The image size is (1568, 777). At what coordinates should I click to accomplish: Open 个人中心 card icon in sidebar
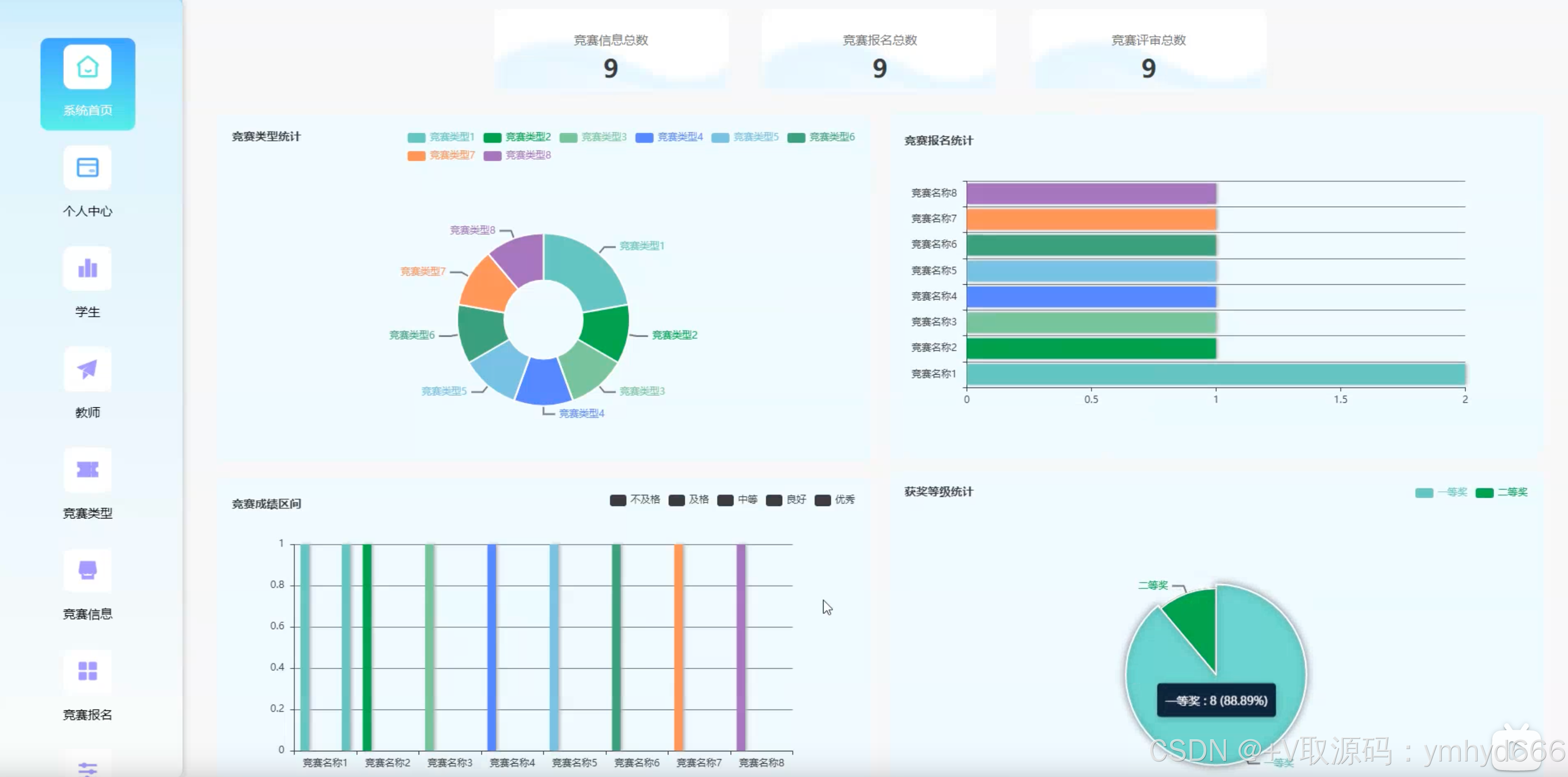pos(87,168)
